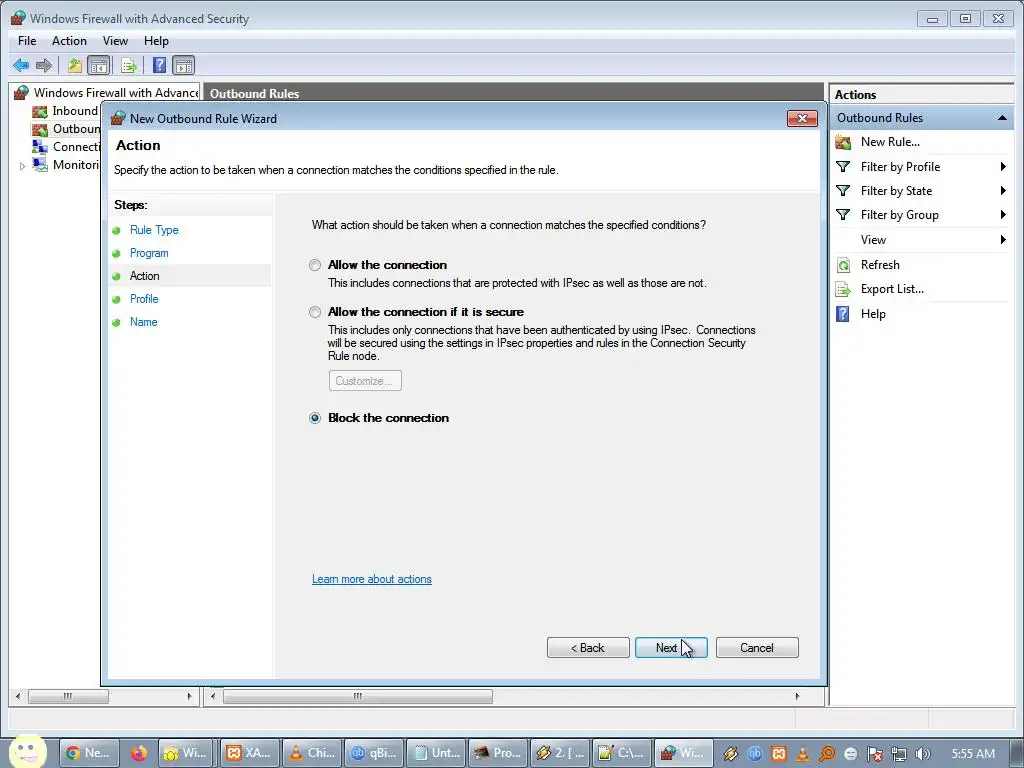Switch to VLC taskbar button
The height and width of the screenshot is (768, 1024).
tap(312, 753)
